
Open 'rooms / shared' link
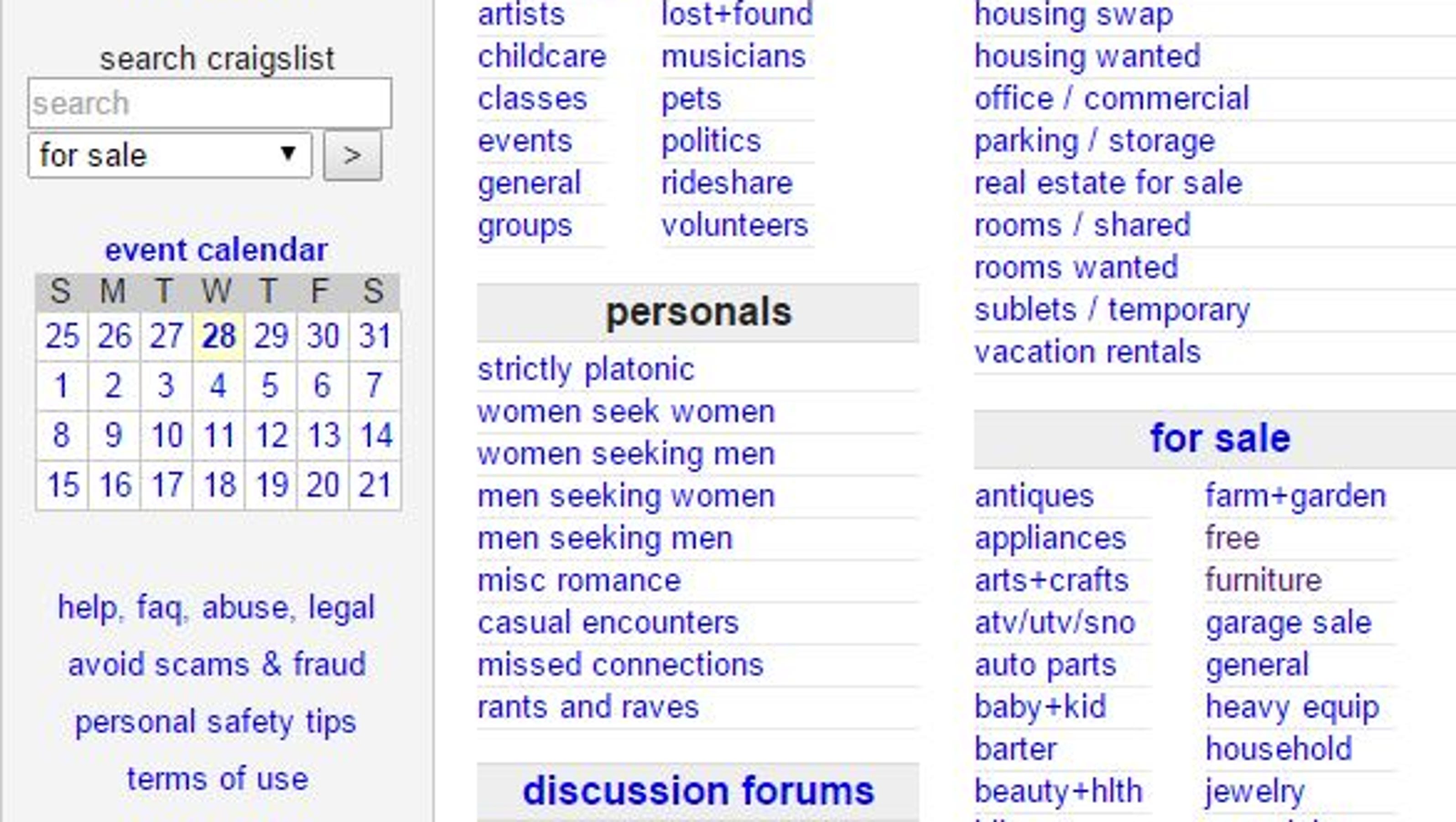tap(1082, 225)
